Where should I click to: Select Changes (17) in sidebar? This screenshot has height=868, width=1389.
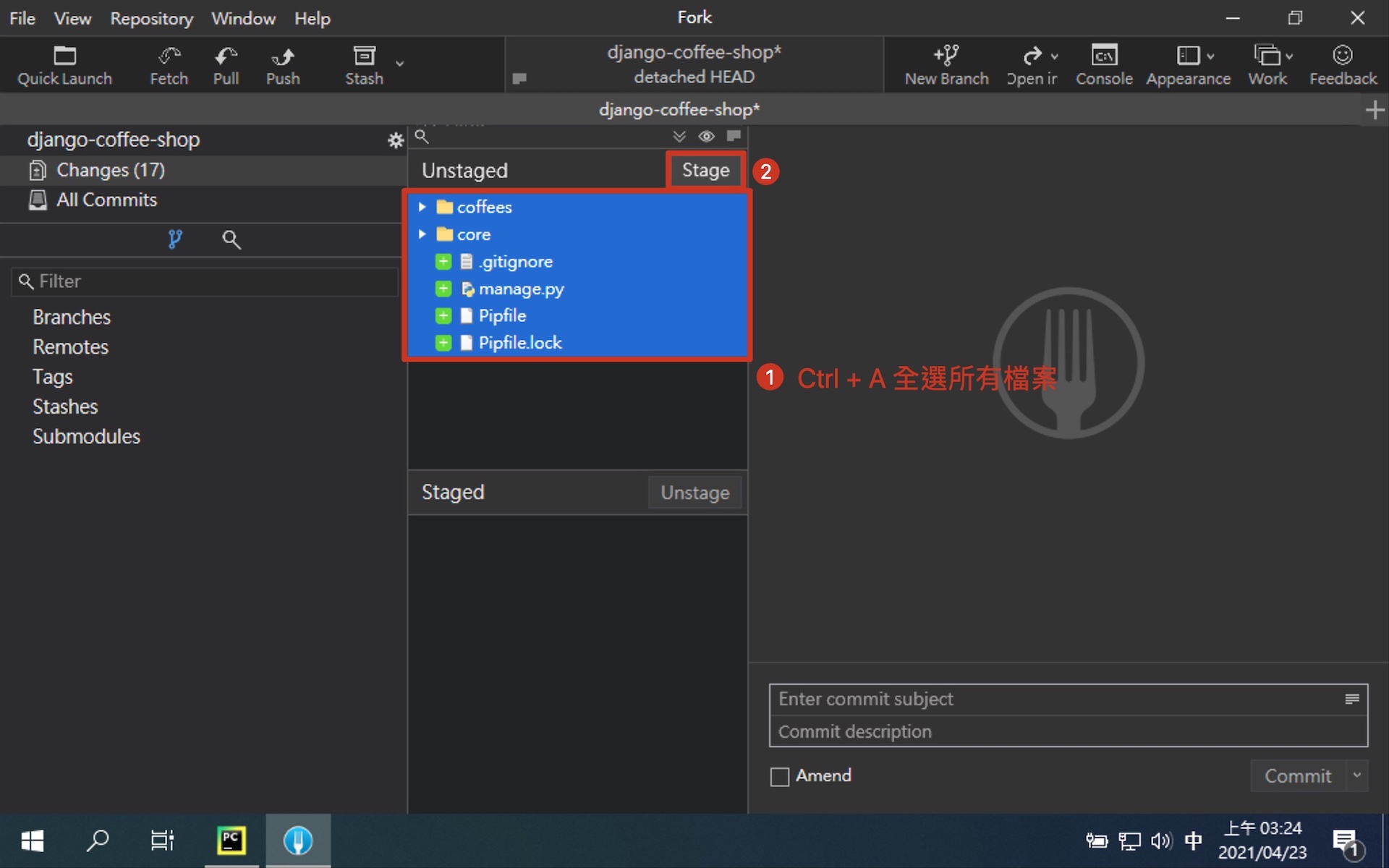coord(203,170)
